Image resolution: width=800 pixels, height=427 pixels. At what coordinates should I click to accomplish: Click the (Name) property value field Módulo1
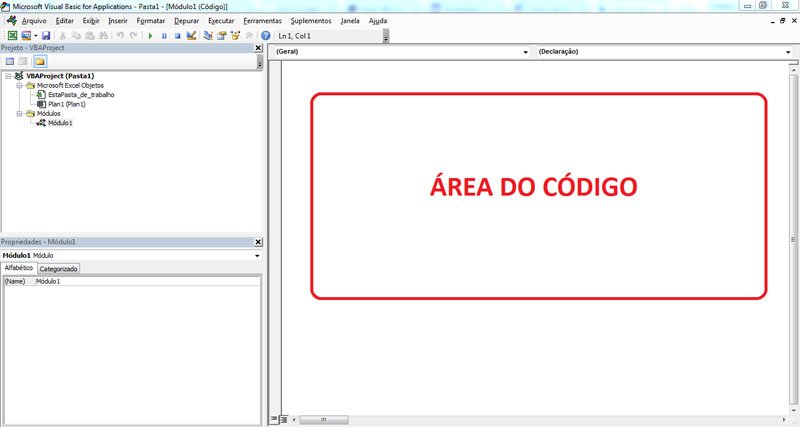pos(146,282)
